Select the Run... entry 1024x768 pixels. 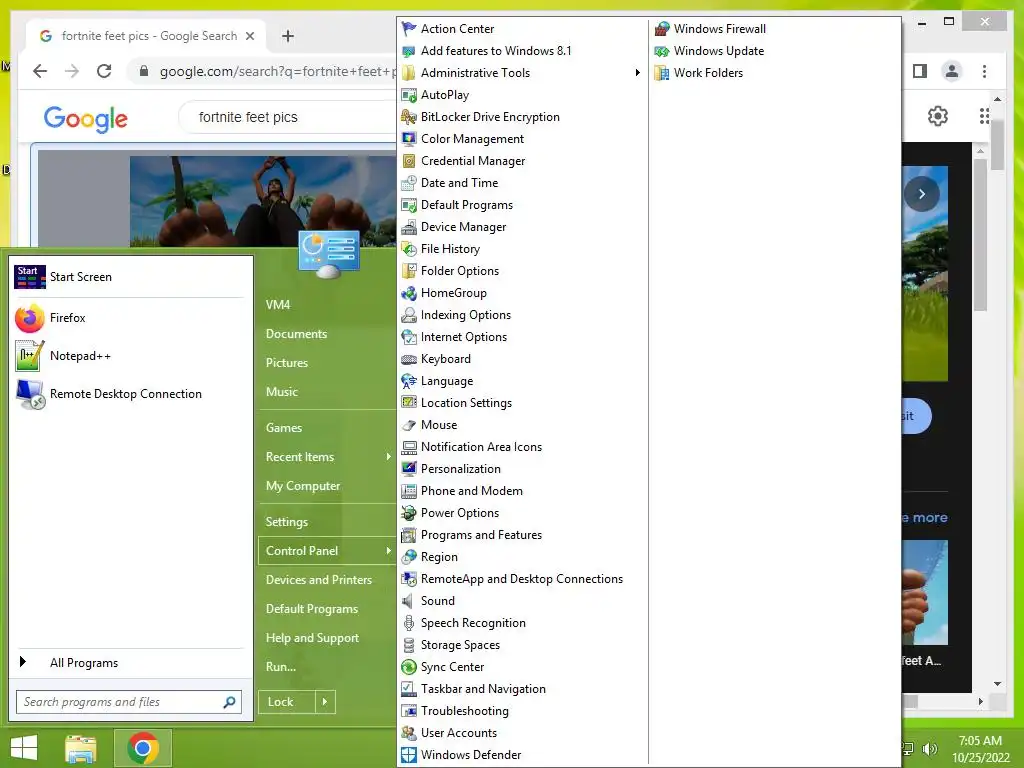coord(281,667)
